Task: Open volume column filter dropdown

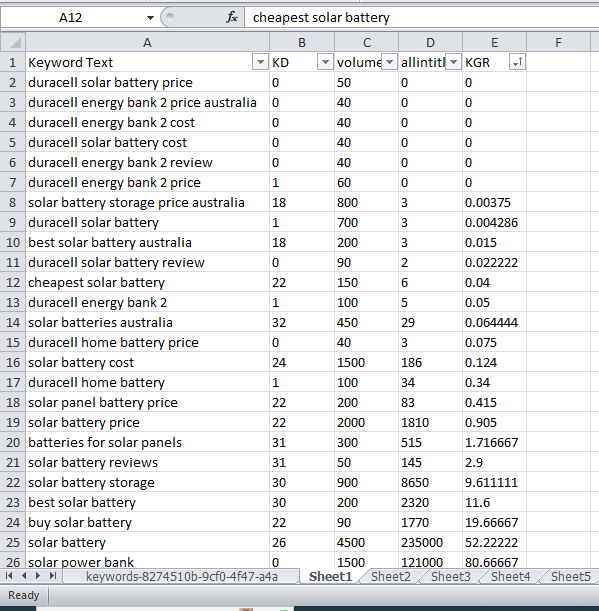Action: click(389, 62)
